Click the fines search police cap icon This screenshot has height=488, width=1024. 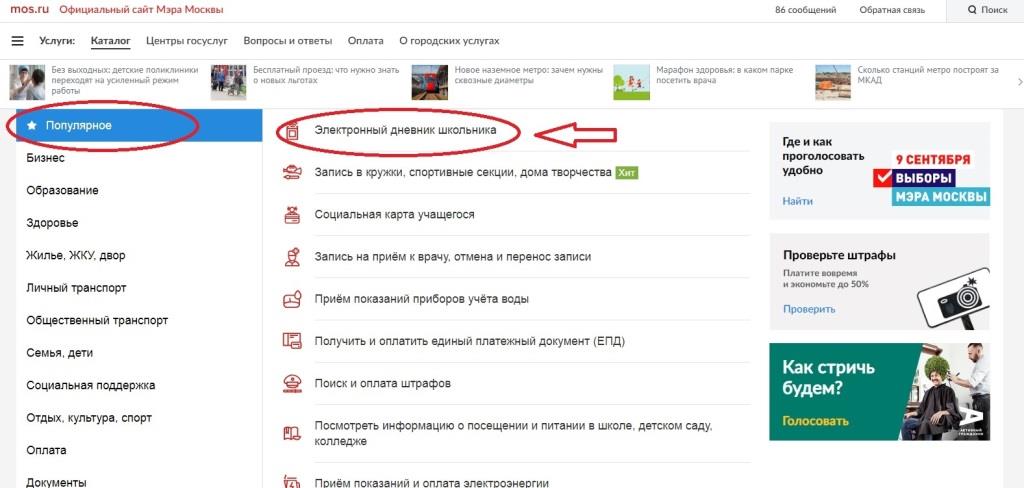[292, 383]
